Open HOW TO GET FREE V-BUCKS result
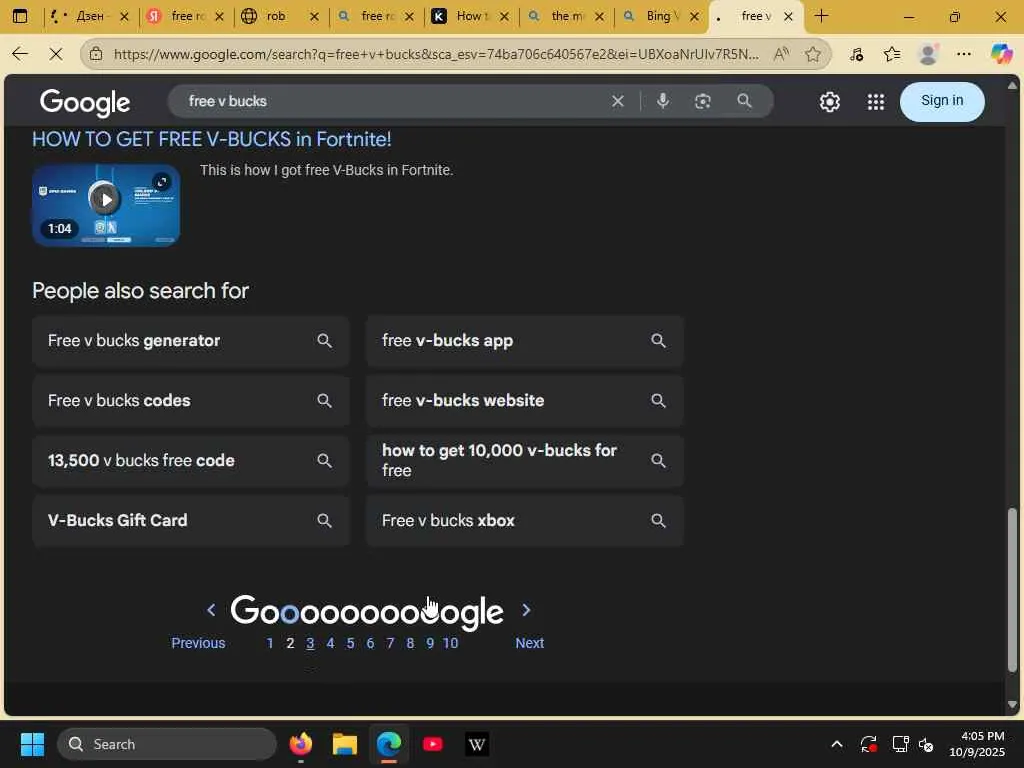 [x=212, y=139]
